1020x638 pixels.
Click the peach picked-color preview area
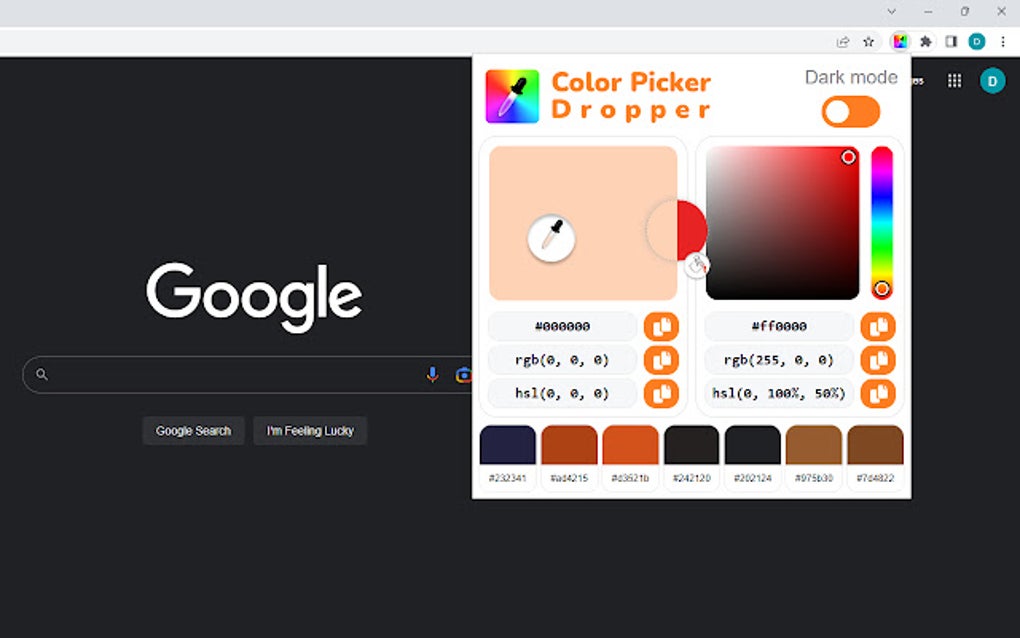point(583,223)
